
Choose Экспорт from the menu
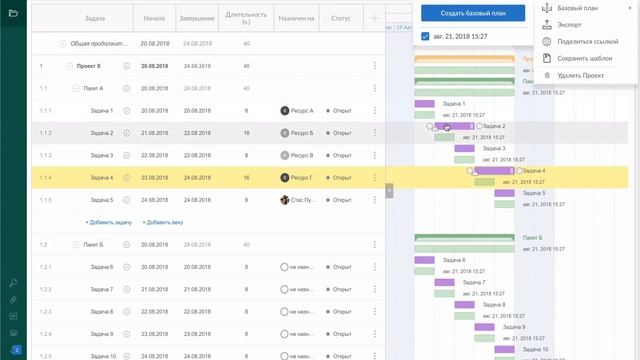[569, 25]
